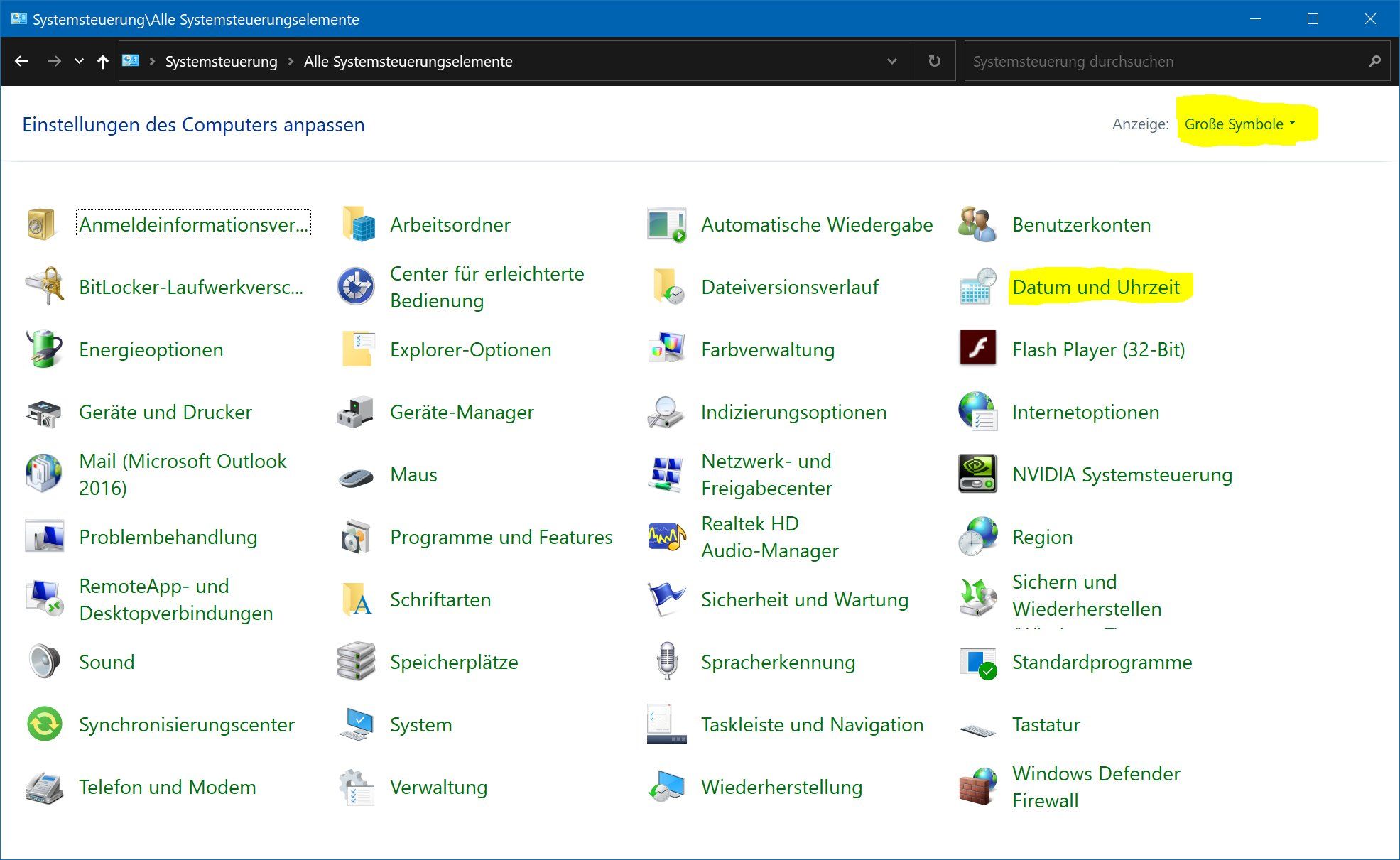Viewport: 1400px width, 860px height.
Task: Open the Anmeldeinformationsverwaltung safe icon
Action: 43,224
